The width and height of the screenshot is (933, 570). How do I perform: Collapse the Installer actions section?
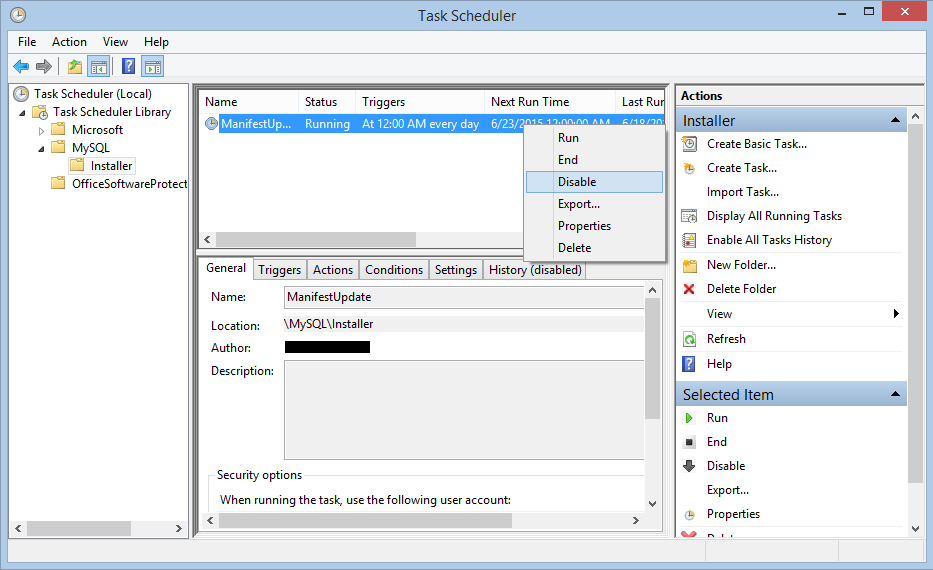(x=895, y=120)
